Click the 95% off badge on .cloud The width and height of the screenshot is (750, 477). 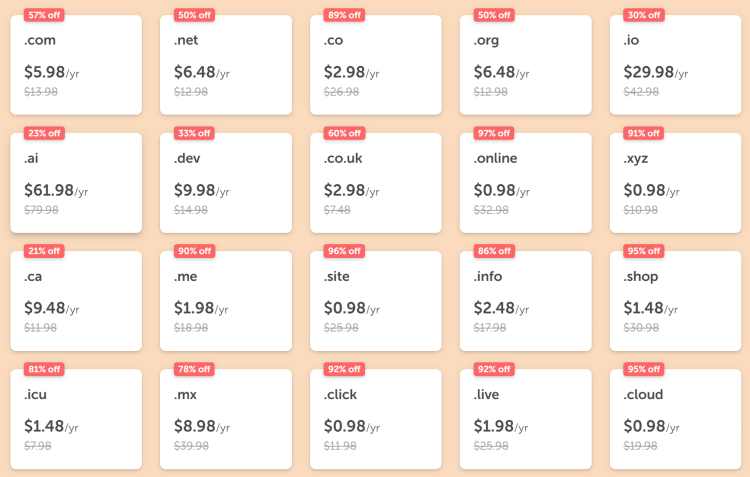pyautogui.click(x=643, y=369)
